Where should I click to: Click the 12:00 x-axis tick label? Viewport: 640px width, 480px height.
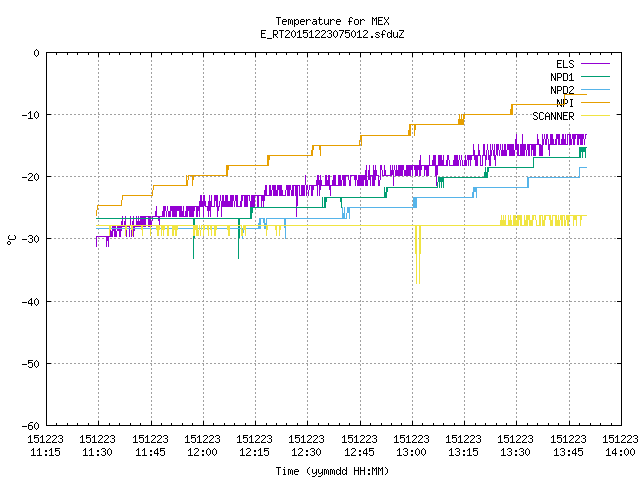(202, 452)
